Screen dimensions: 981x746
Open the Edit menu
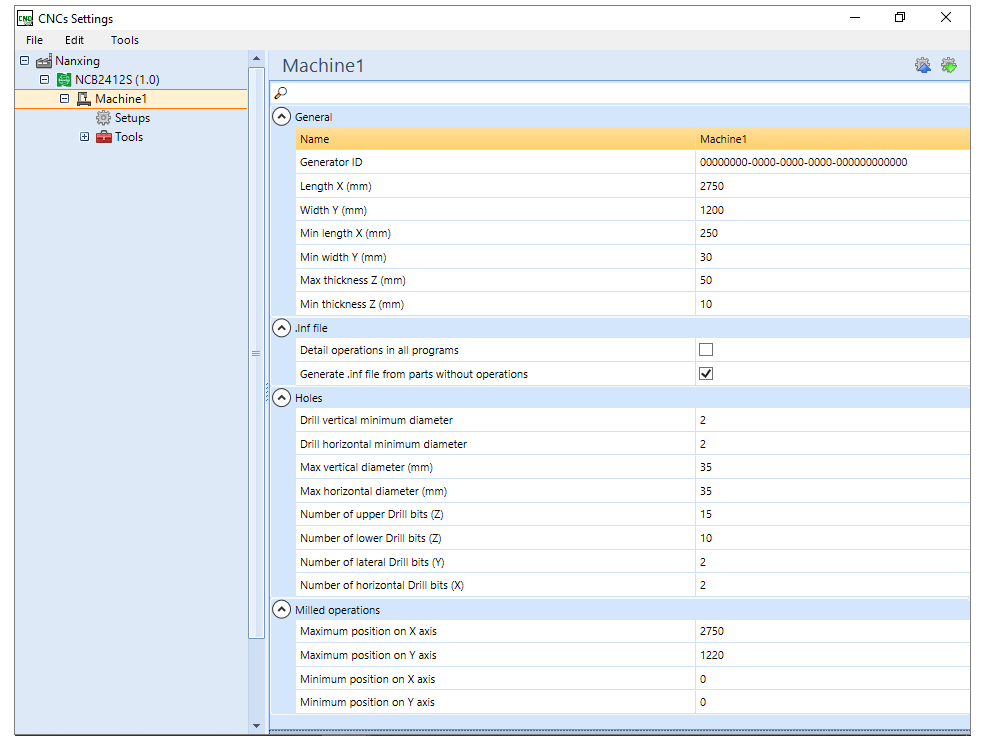tap(74, 40)
